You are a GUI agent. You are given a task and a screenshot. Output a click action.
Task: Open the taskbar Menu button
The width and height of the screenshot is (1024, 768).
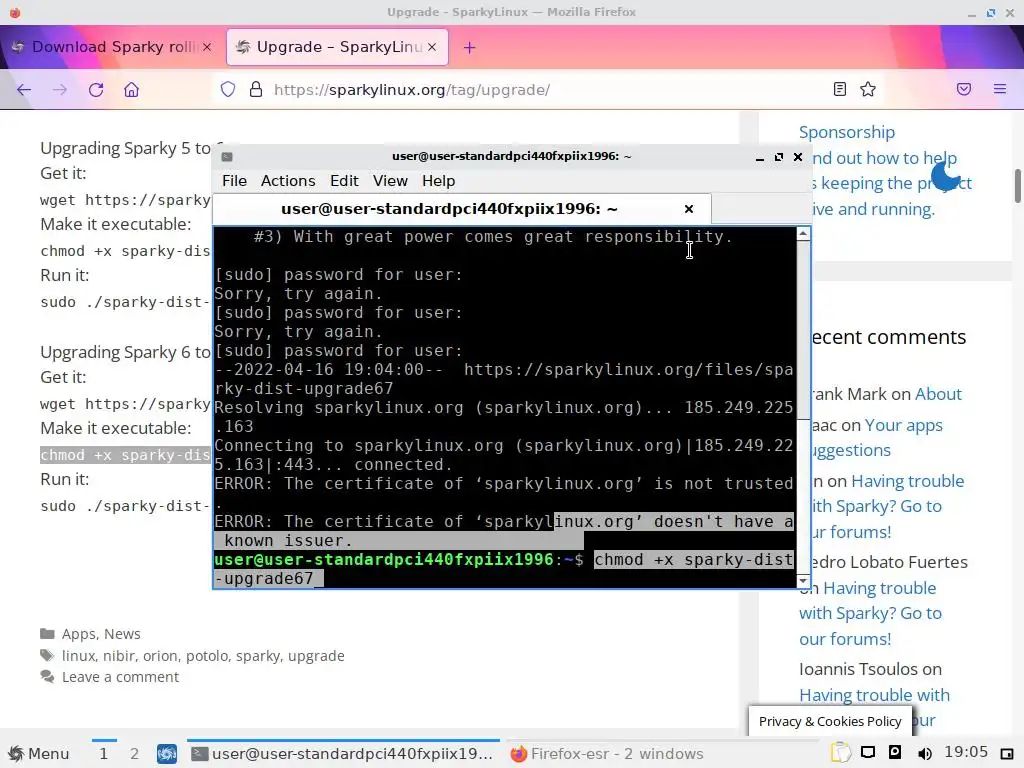point(39,754)
